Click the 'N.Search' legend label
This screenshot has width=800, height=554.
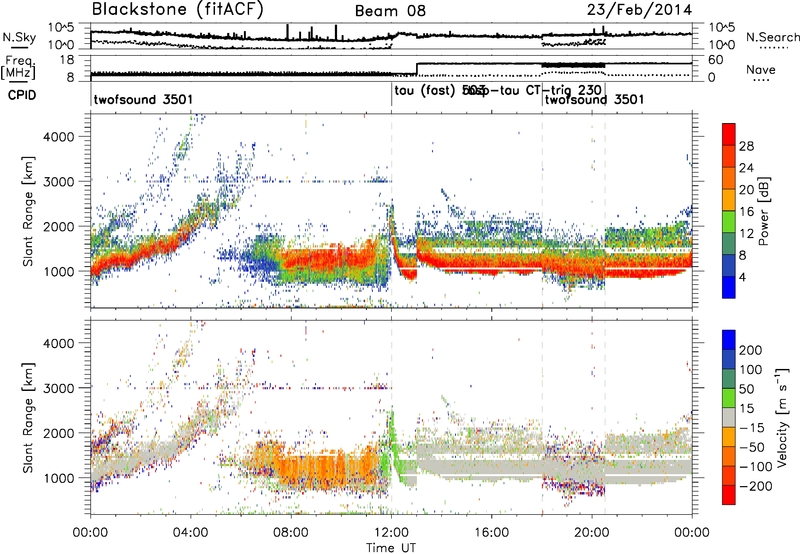(772, 37)
